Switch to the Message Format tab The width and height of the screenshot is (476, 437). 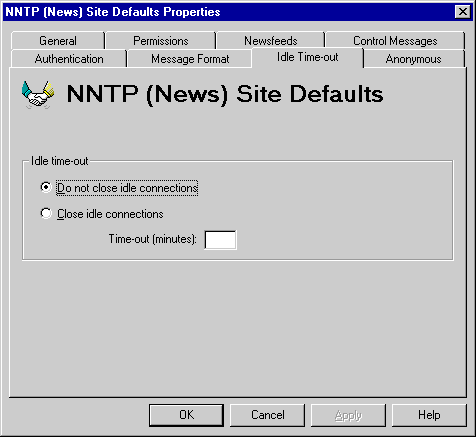point(190,59)
